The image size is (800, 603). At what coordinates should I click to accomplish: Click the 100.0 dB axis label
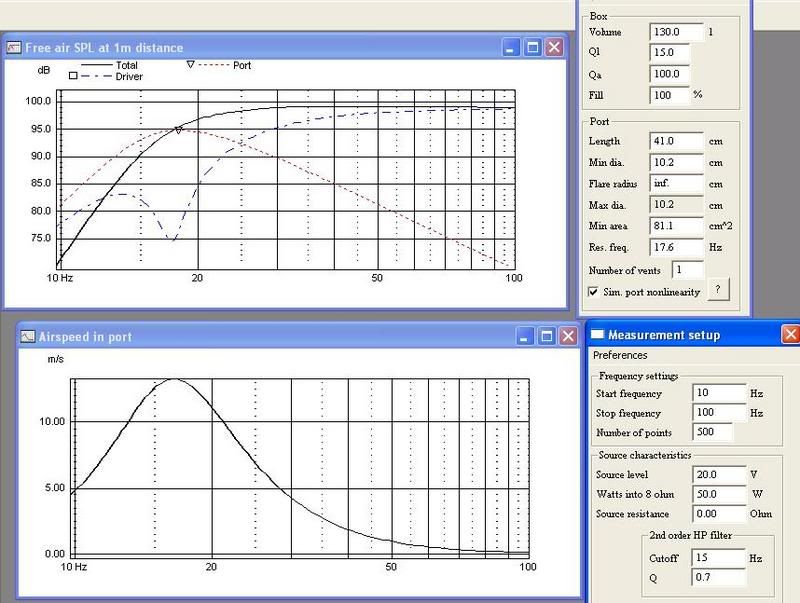pyautogui.click(x=38, y=101)
